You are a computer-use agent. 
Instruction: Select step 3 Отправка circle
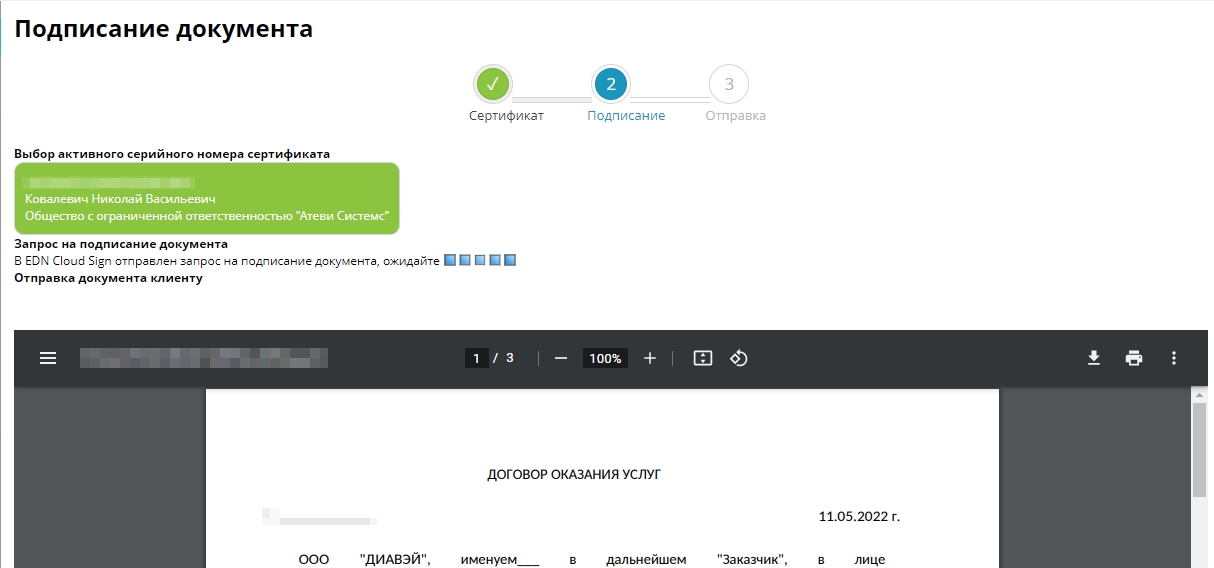click(729, 85)
